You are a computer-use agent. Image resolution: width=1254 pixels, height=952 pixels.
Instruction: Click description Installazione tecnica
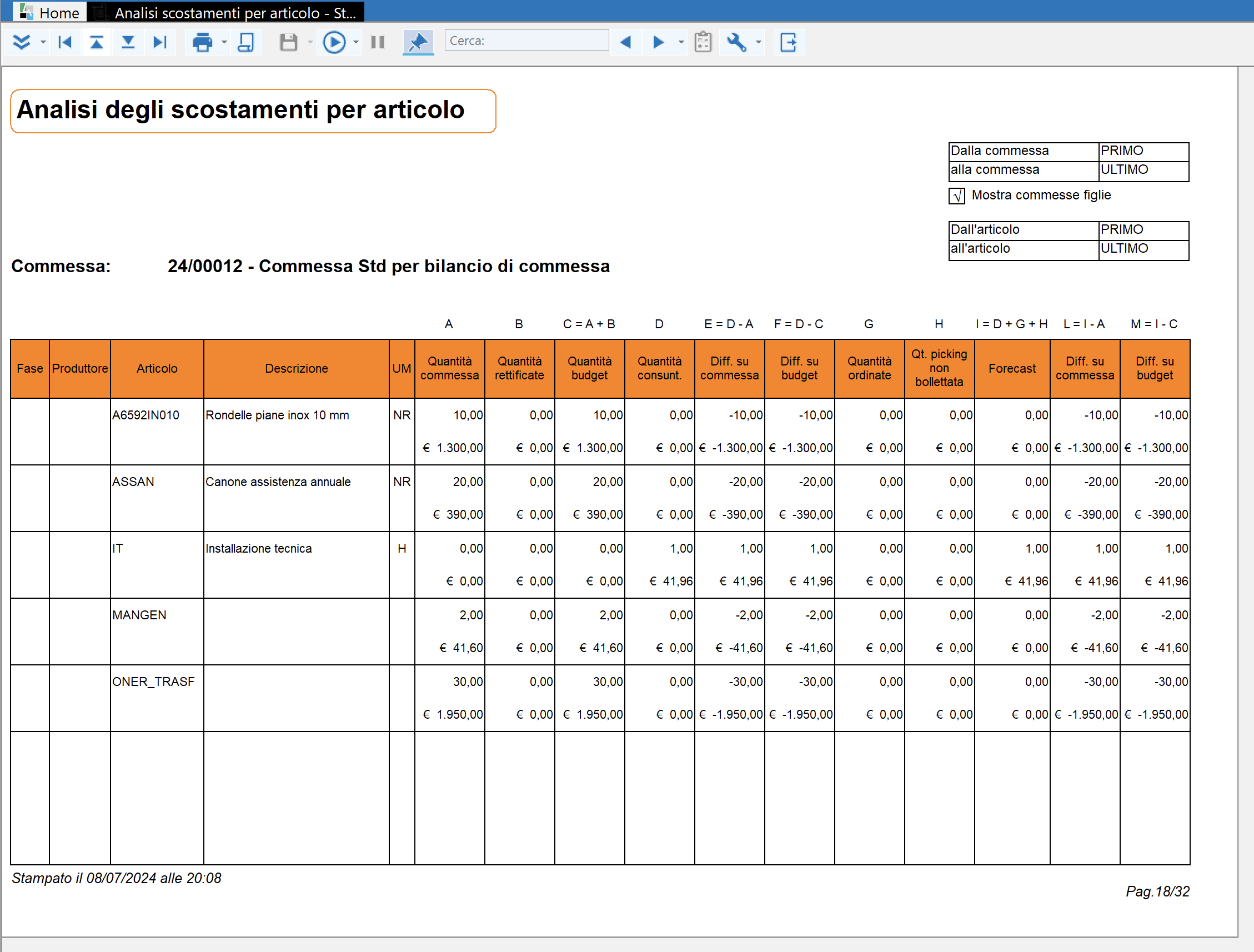(x=258, y=549)
